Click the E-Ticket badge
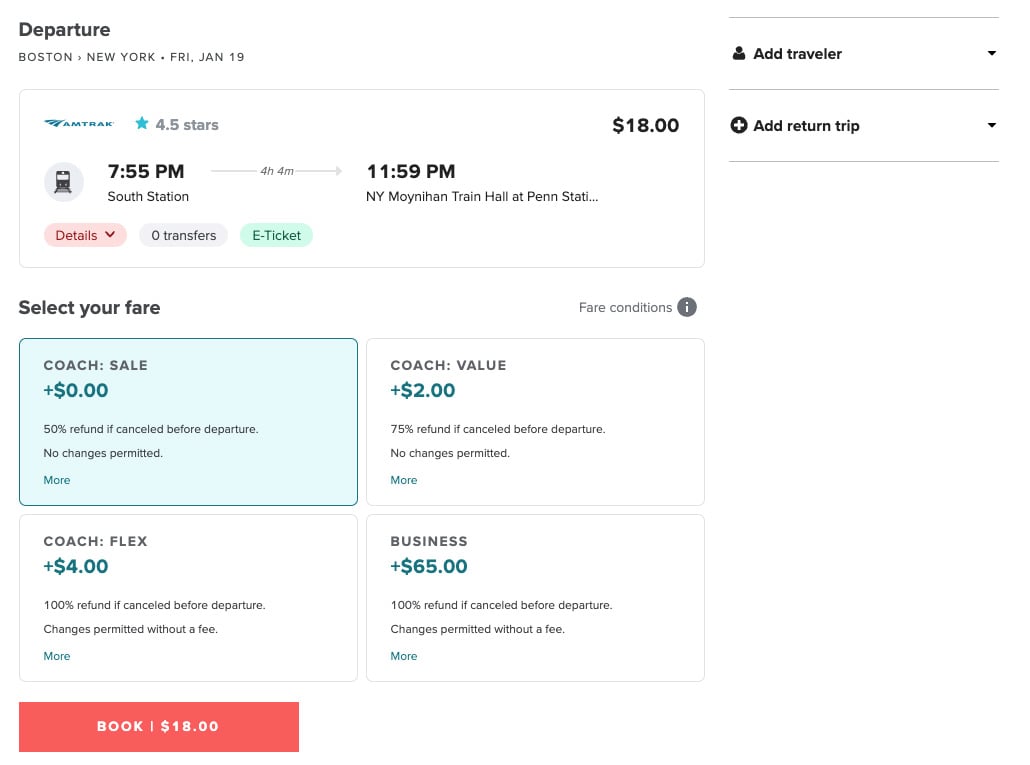Screen dimensions: 1030x765 pos(276,235)
